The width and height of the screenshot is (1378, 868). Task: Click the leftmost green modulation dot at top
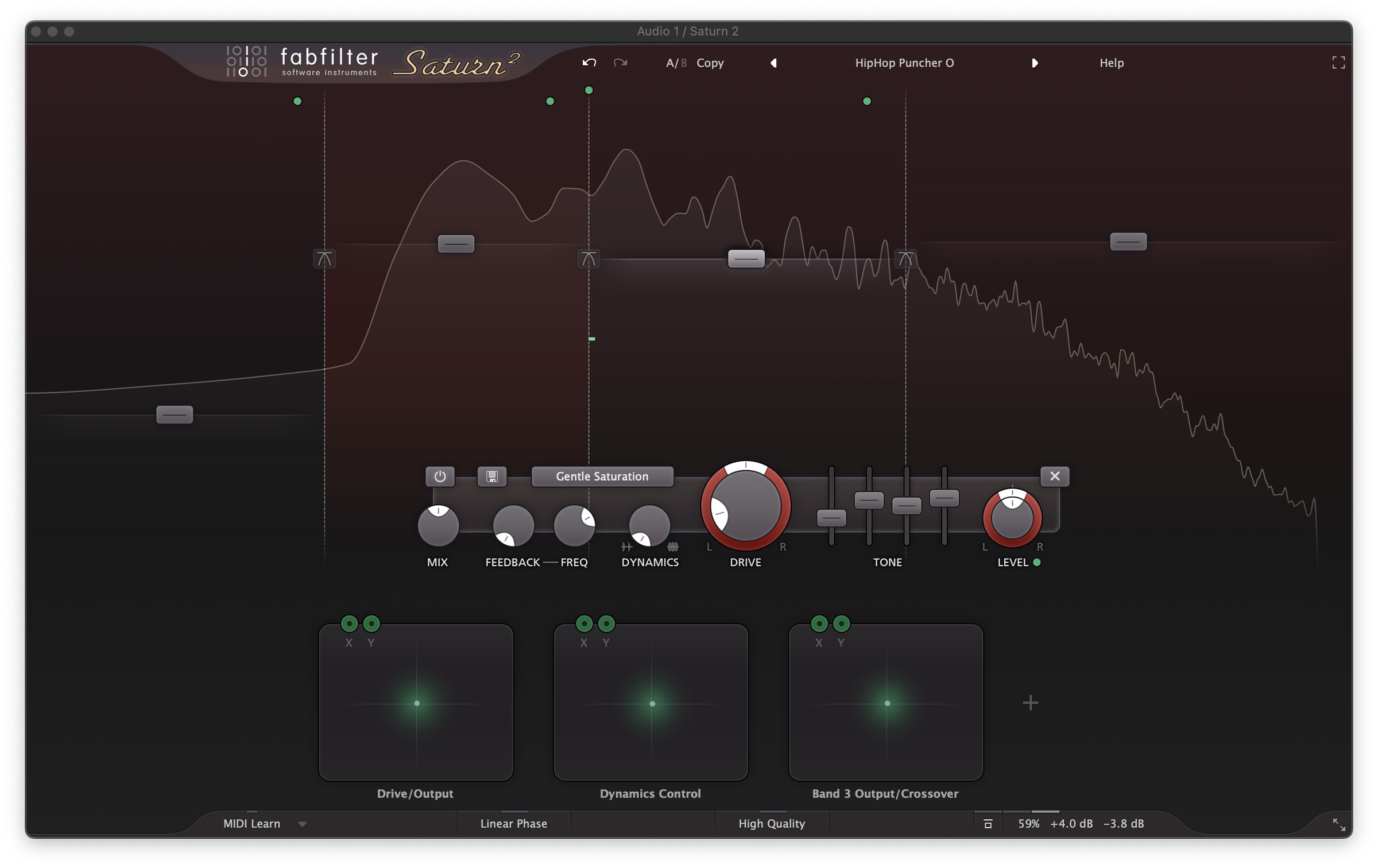297,102
